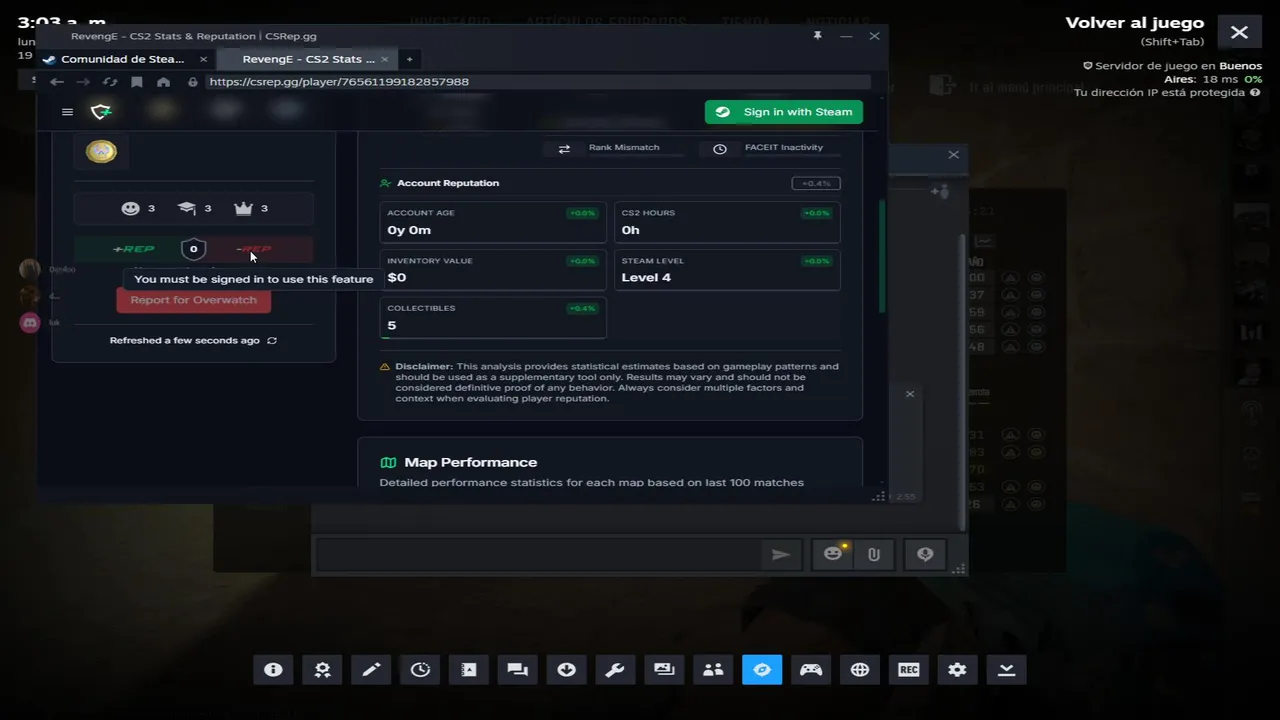Click the gold coin medal badge

click(x=101, y=151)
